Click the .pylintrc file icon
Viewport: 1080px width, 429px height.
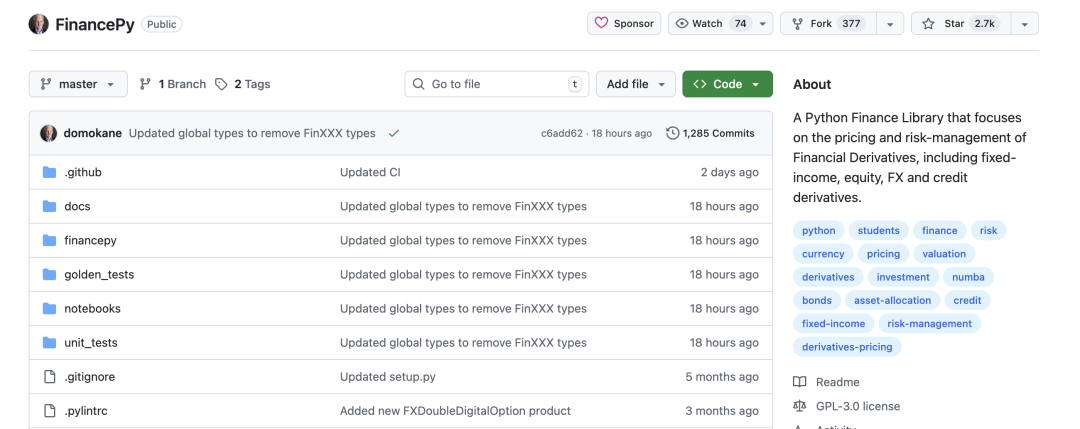click(x=49, y=411)
